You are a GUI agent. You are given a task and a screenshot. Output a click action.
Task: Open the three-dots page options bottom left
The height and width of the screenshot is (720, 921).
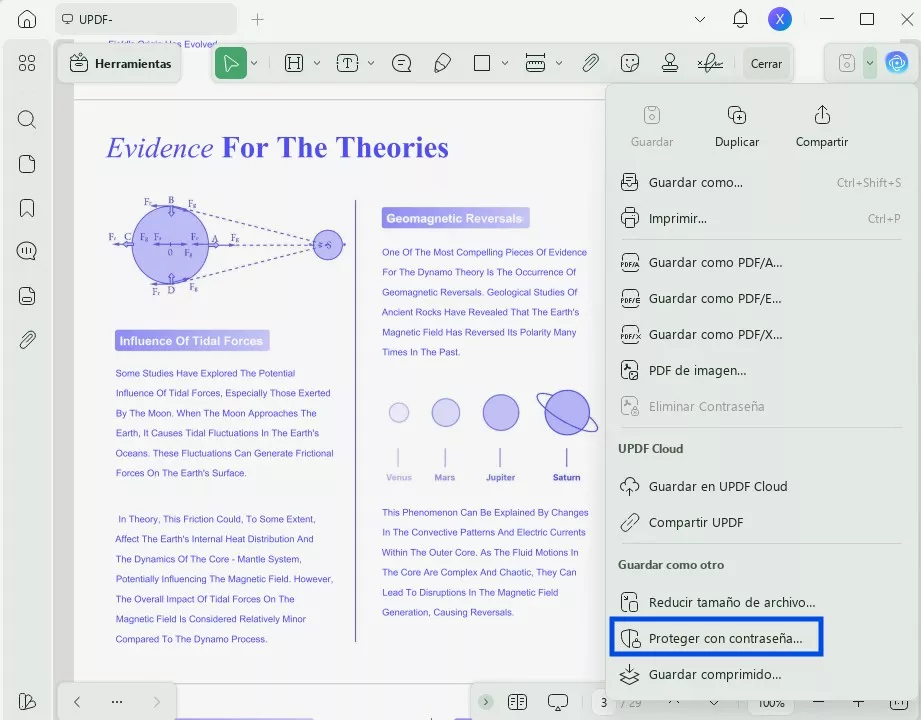117,701
